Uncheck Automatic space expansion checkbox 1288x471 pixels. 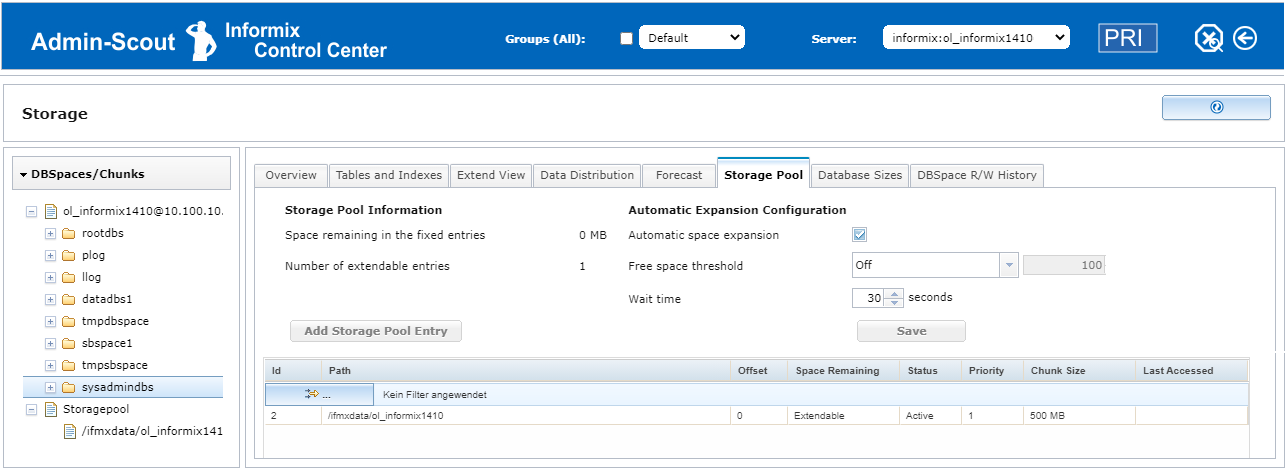coord(859,235)
